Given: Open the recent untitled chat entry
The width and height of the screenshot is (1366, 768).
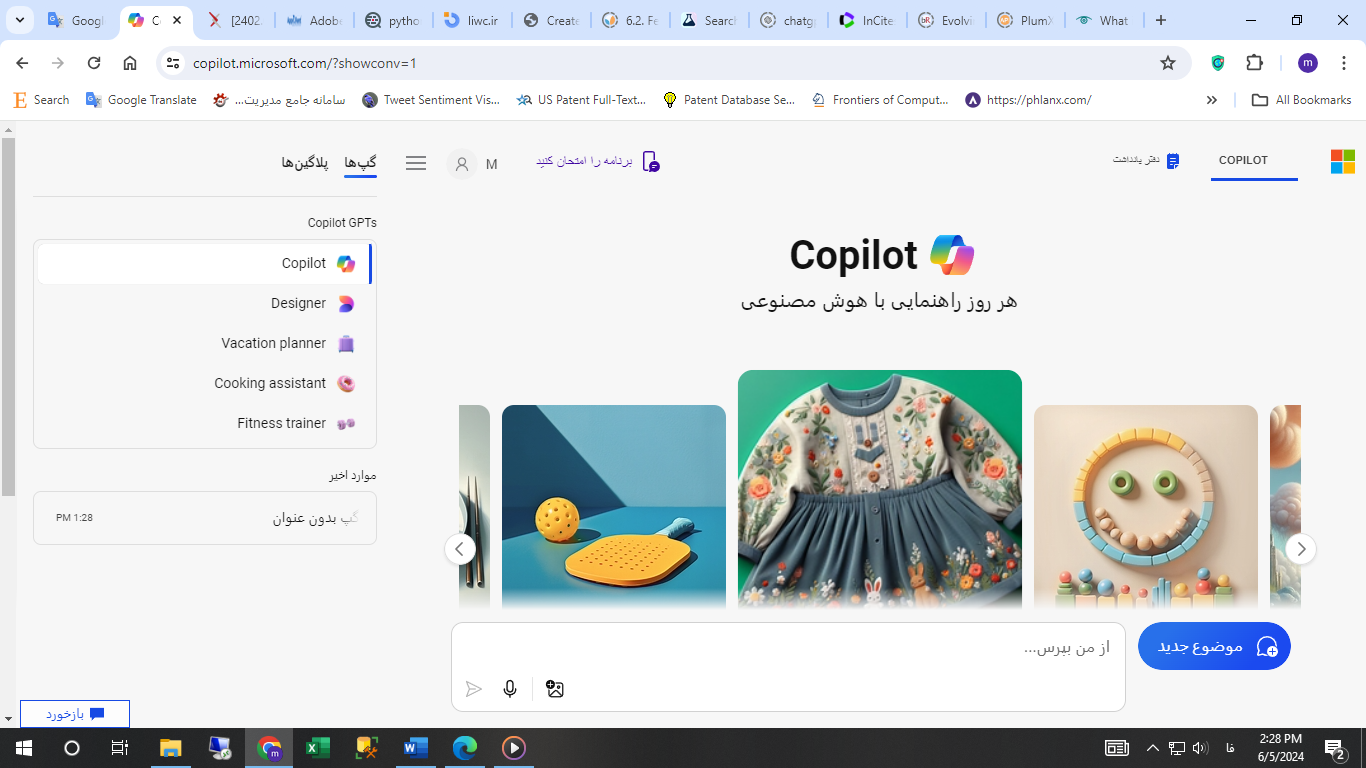Looking at the screenshot, I should coord(205,518).
